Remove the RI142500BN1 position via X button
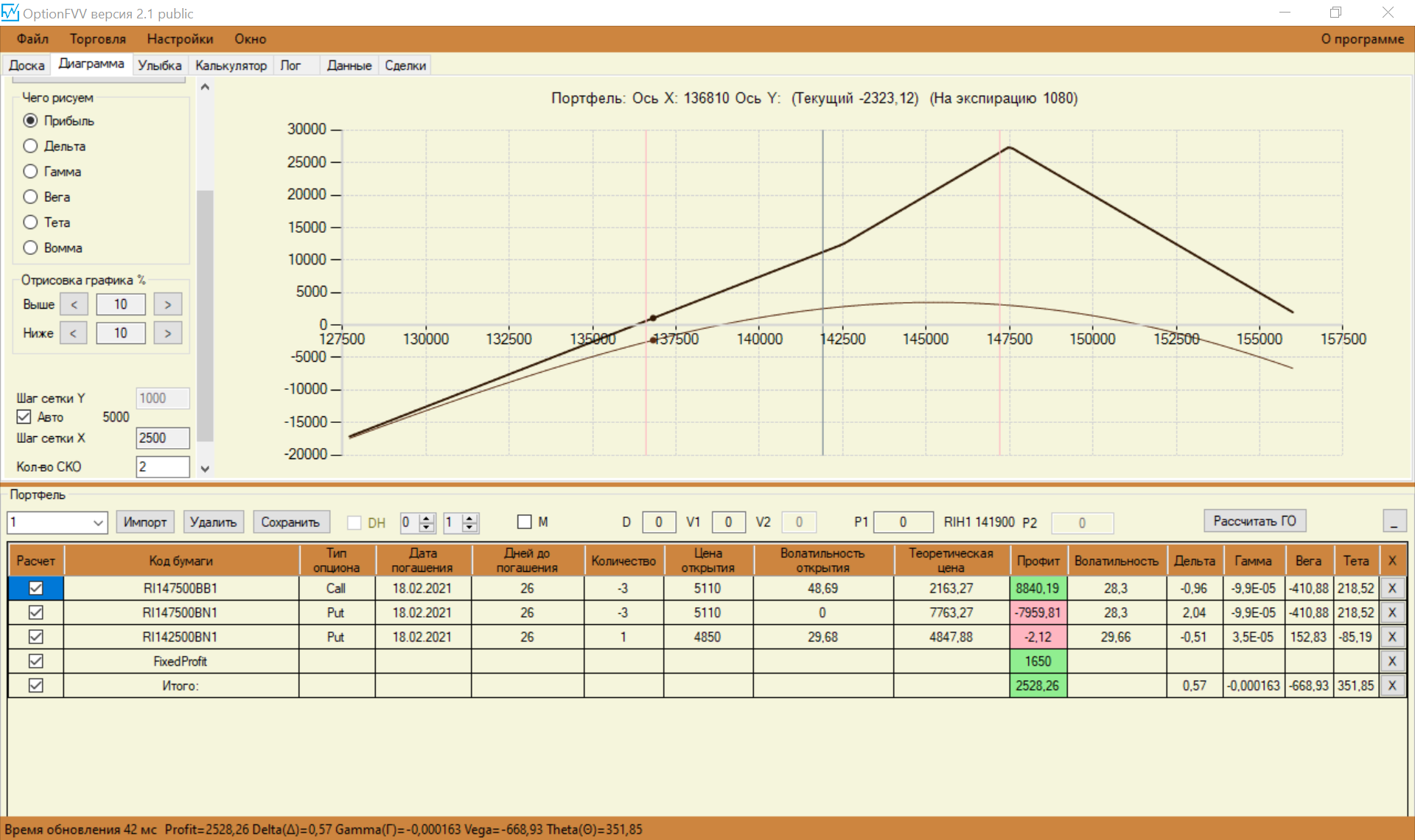Screen dimensions: 1415x840 click(1392, 637)
